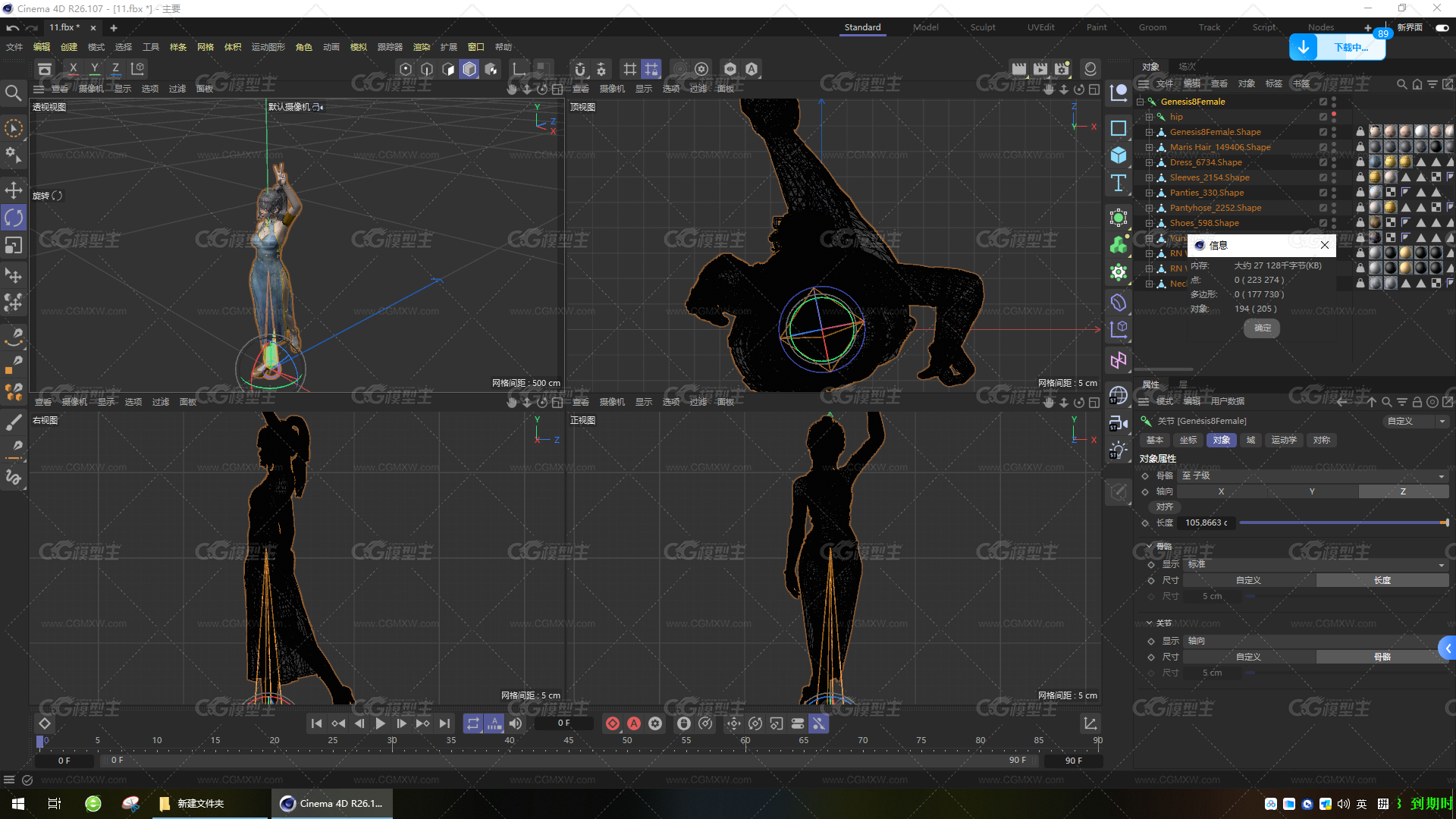Image resolution: width=1456 pixels, height=819 pixels.
Task: Open the 渲染 menu
Action: click(x=422, y=47)
